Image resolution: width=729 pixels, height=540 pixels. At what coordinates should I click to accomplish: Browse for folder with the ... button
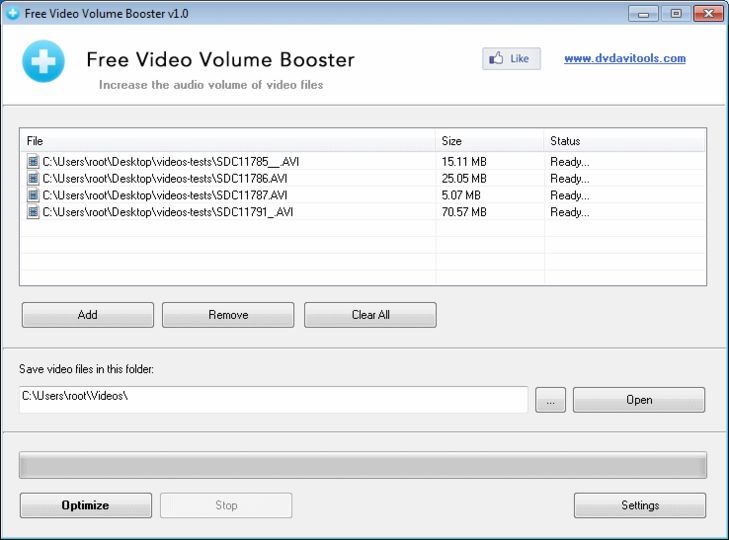point(550,400)
